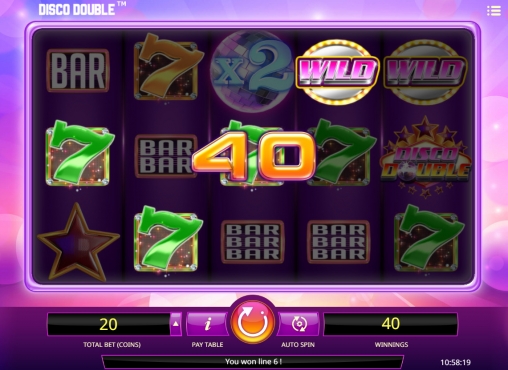Click the single BAR symbol

tap(78, 71)
